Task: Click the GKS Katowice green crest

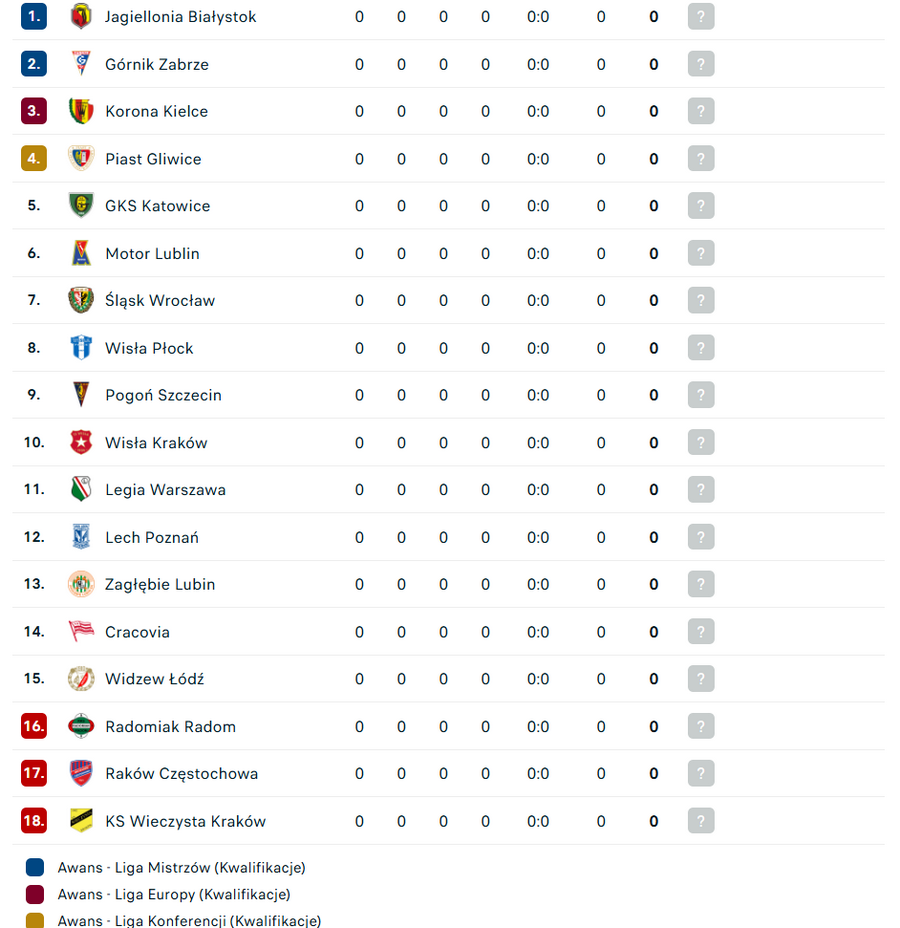Action: (x=81, y=206)
